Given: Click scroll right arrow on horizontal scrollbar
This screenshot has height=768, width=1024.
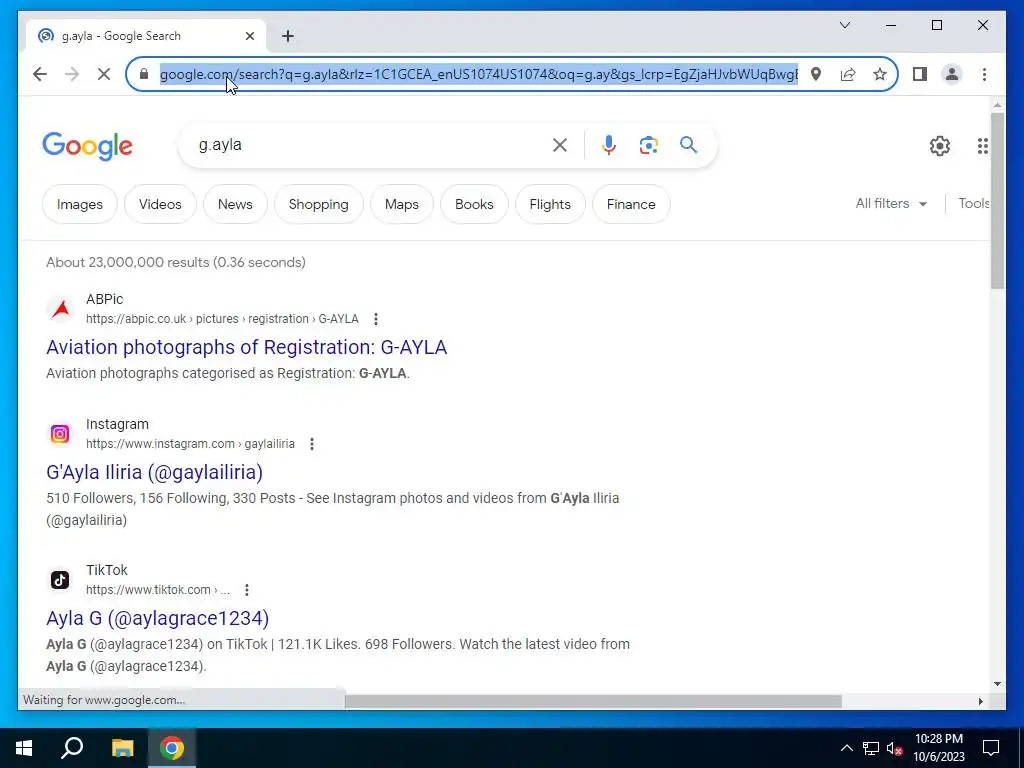Looking at the screenshot, I should (980, 701).
